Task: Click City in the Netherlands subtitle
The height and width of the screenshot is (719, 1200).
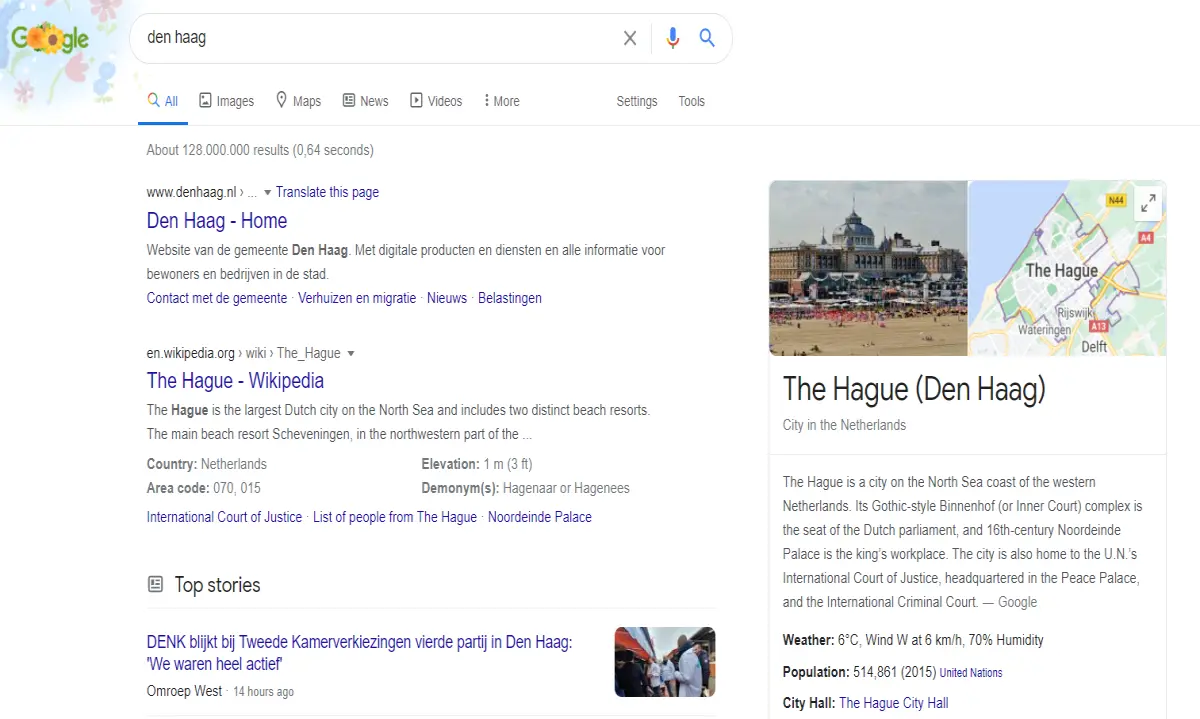Action: coord(844,425)
